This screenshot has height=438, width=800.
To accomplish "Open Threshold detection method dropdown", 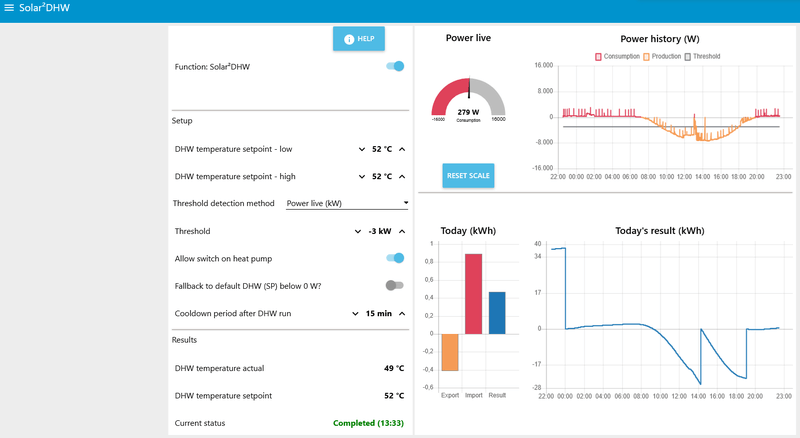I will click(347, 203).
